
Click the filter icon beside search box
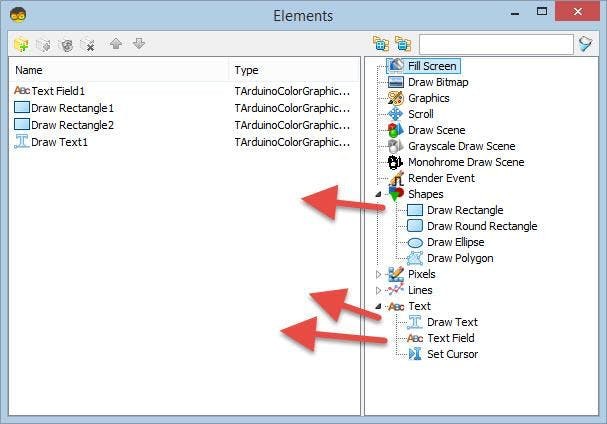(x=586, y=44)
